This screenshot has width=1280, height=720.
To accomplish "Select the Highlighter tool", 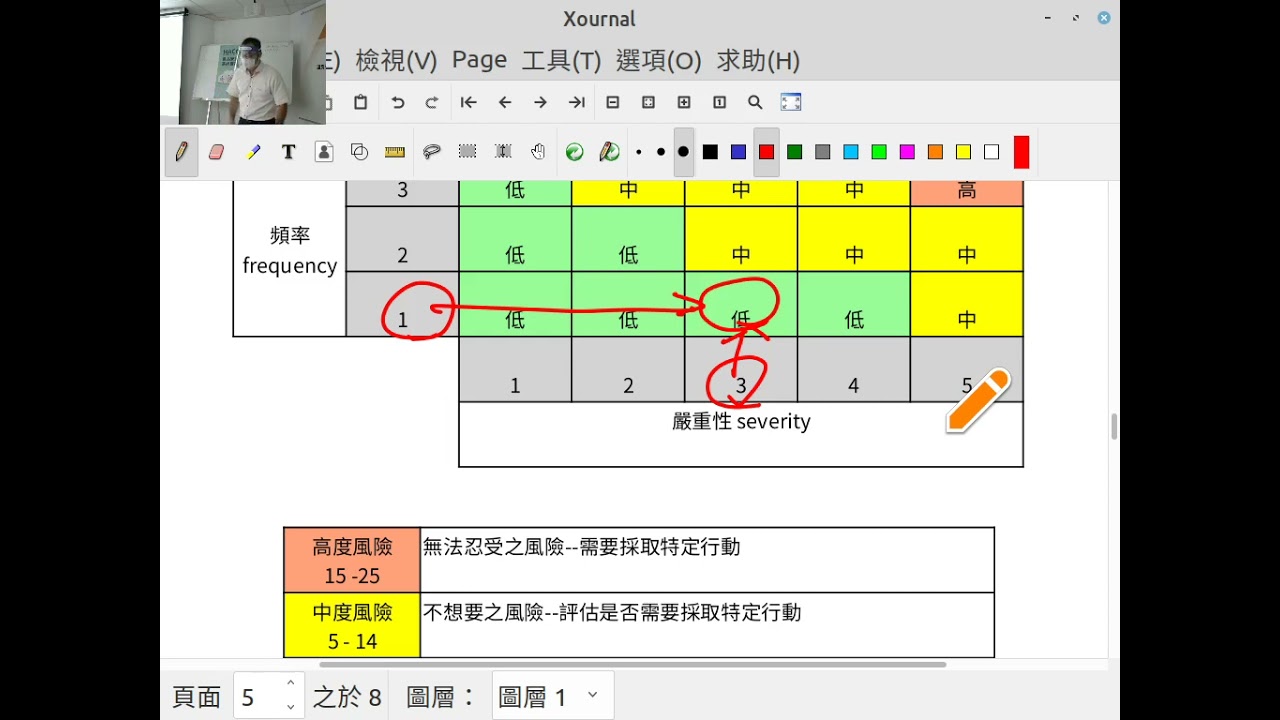I will coord(253,152).
